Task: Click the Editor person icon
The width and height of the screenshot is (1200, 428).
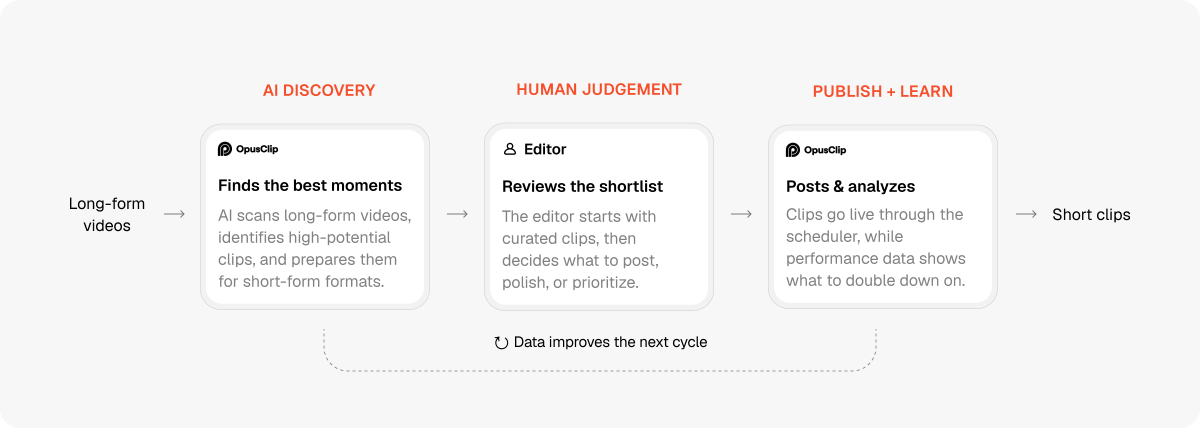Action: click(x=510, y=149)
